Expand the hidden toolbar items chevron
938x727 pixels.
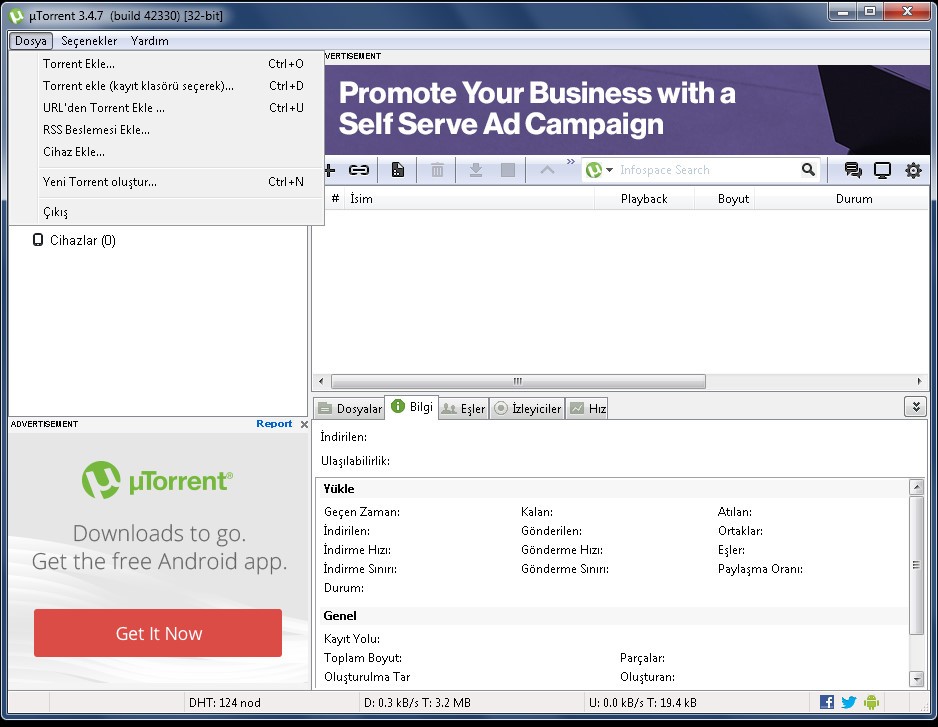571,162
